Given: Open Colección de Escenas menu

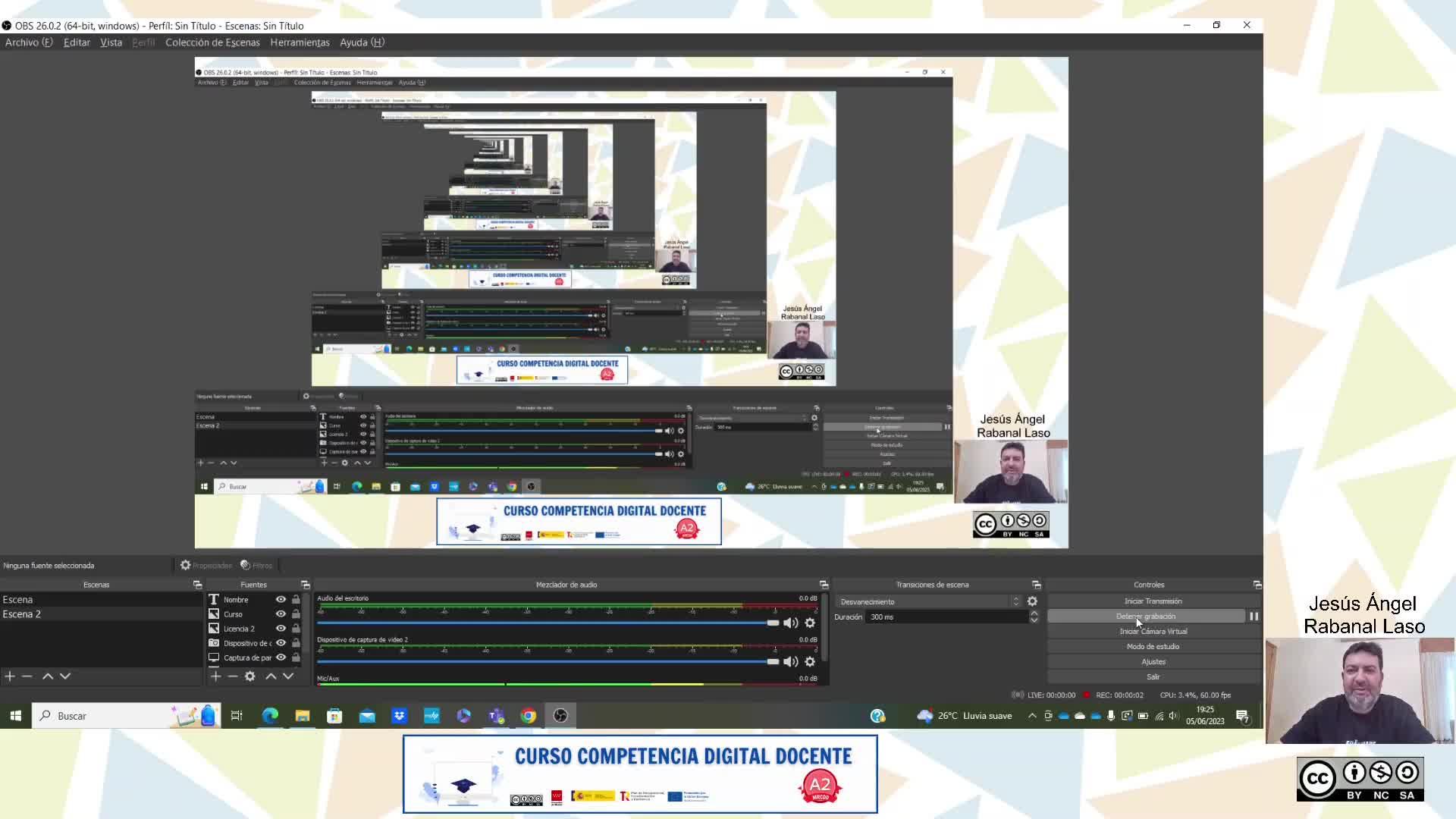Looking at the screenshot, I should coord(212,42).
